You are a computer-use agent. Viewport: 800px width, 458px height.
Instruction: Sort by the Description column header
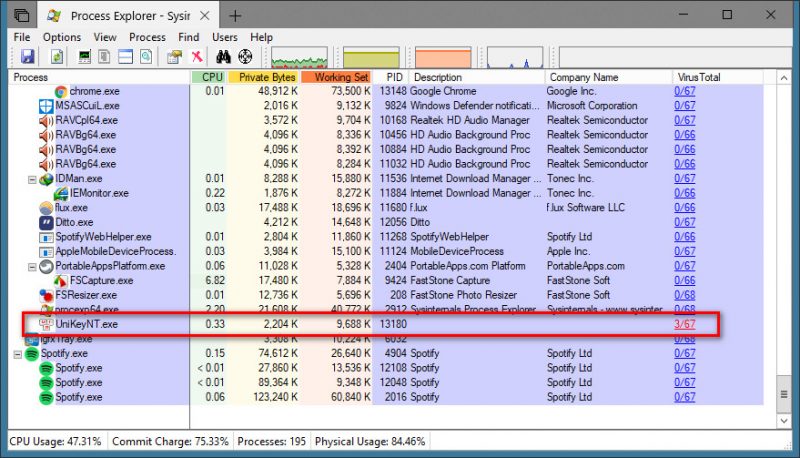(477, 77)
